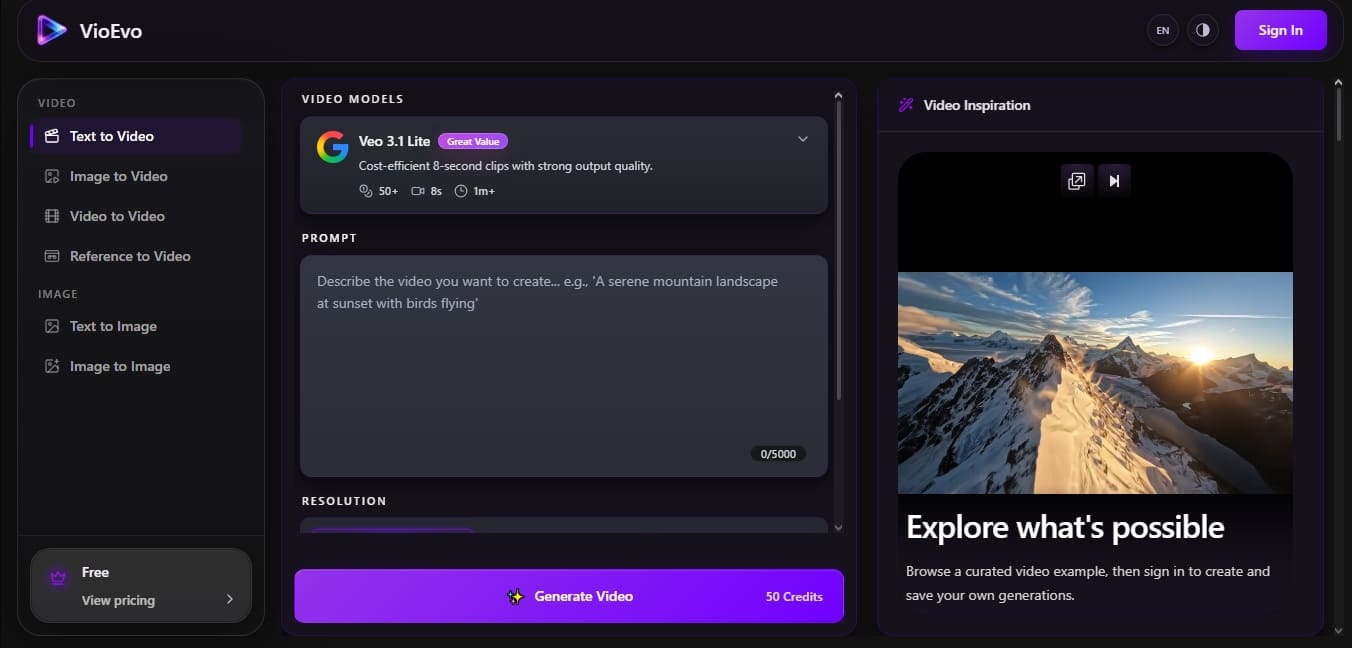Click the mountain sunset video thumbnail
The image size is (1352, 648).
tap(1095, 383)
